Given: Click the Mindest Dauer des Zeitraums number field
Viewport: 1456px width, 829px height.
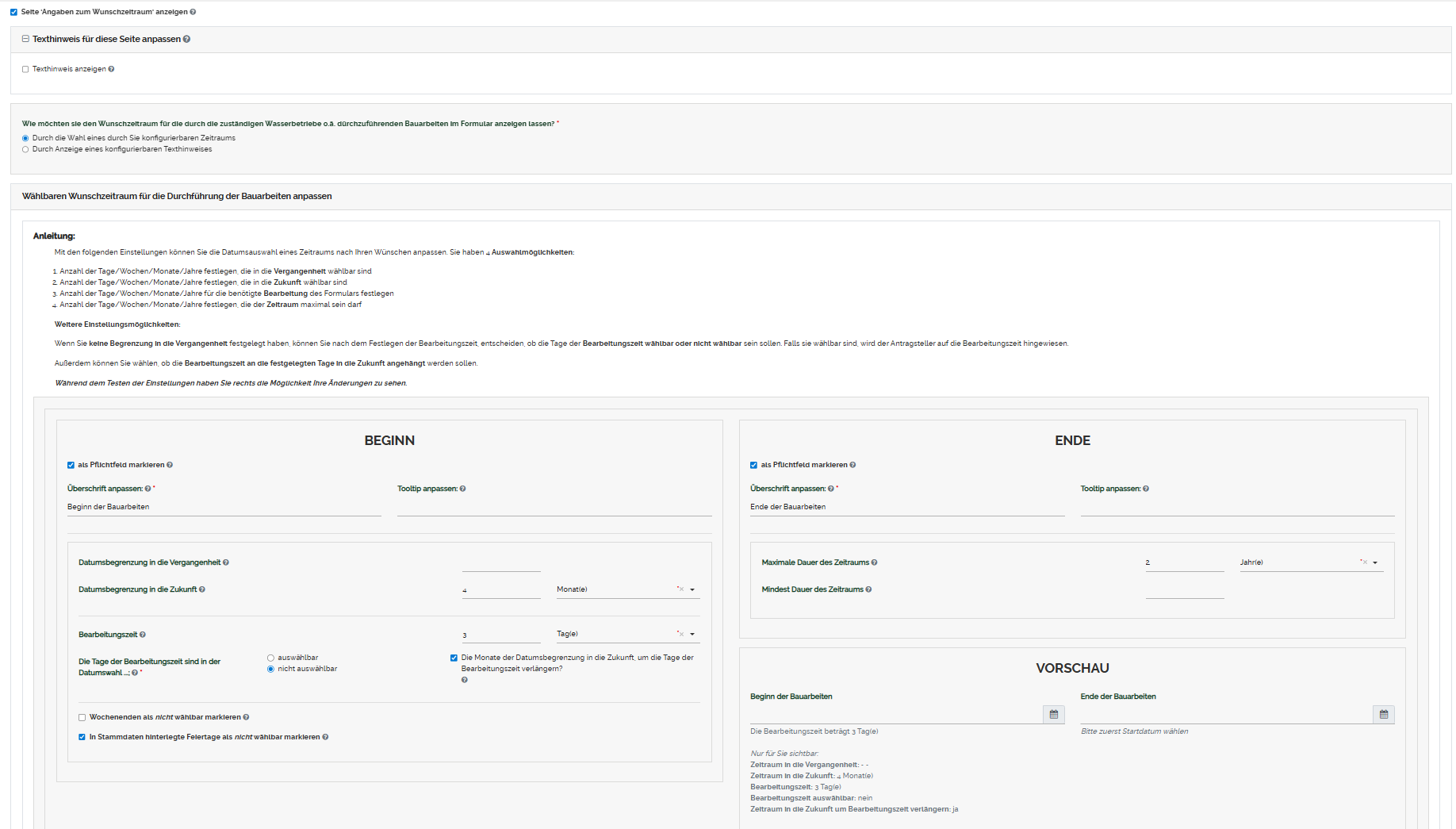Looking at the screenshot, I should (x=1184, y=589).
